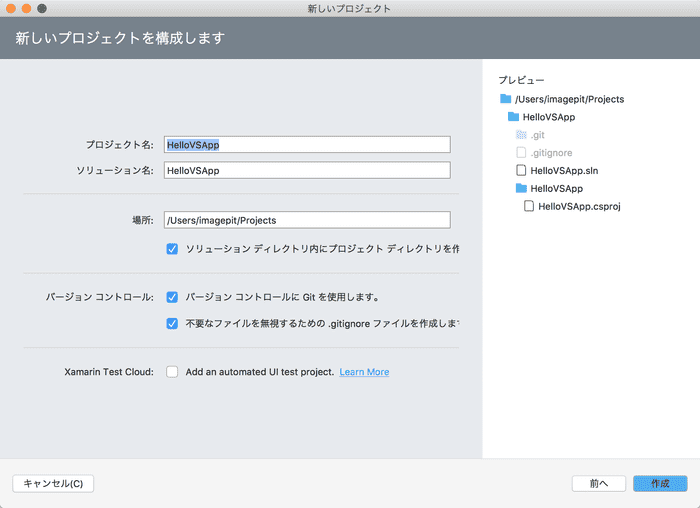700x508 pixels.
Task: Toggle project directory inside solution directory checkbox
Action: [173, 248]
